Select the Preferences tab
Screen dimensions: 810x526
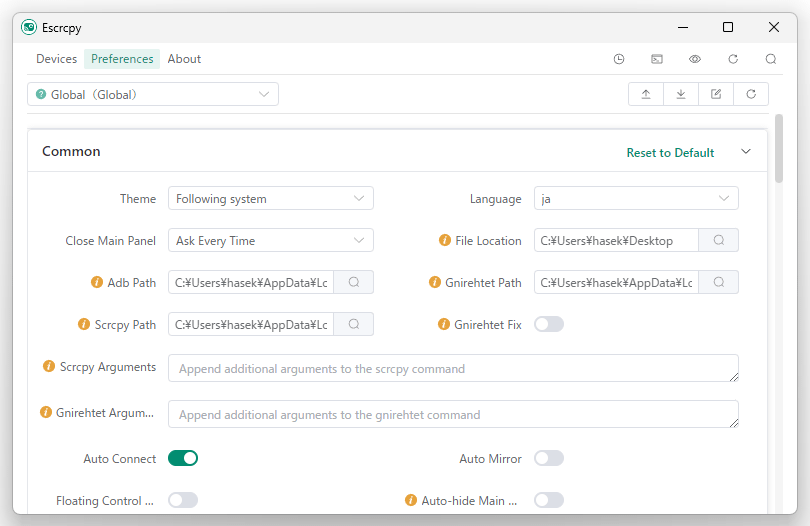coord(122,59)
